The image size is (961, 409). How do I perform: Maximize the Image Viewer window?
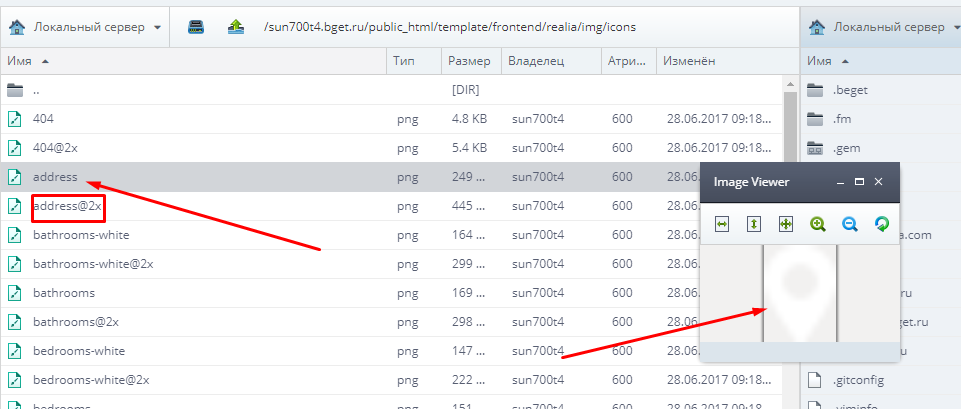[859, 182]
